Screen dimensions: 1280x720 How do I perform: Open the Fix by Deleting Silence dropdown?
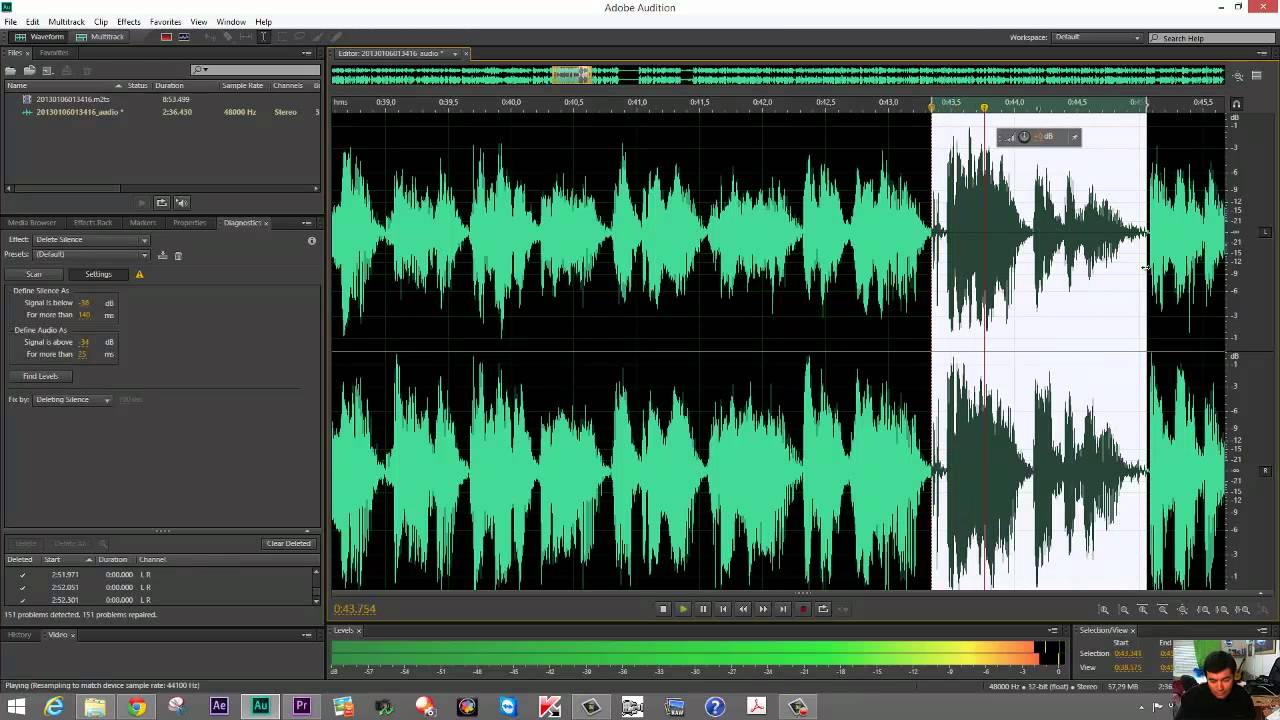(x=73, y=400)
